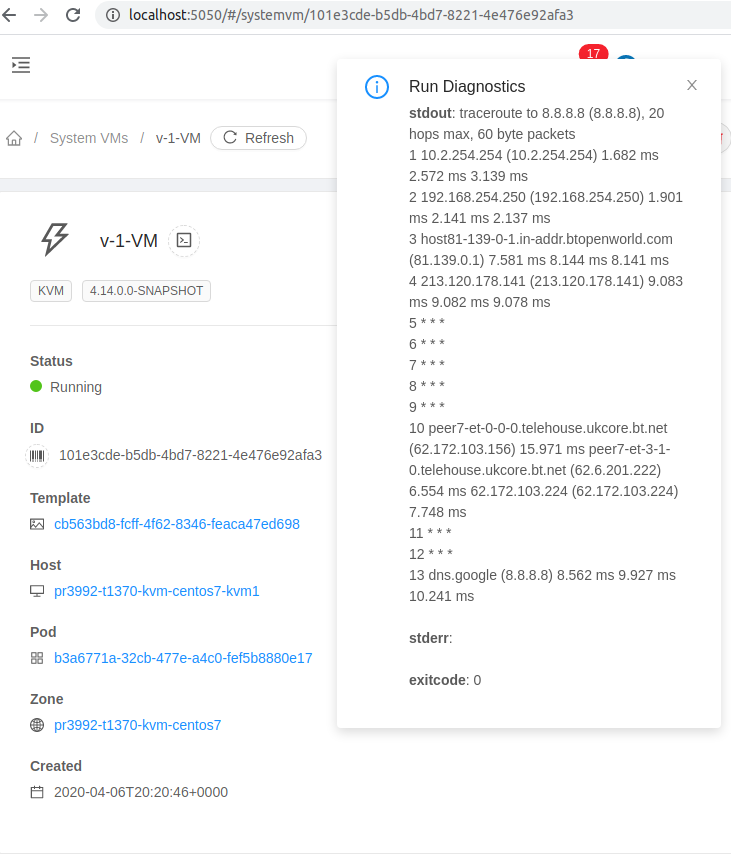Click the stderr label

430,638
